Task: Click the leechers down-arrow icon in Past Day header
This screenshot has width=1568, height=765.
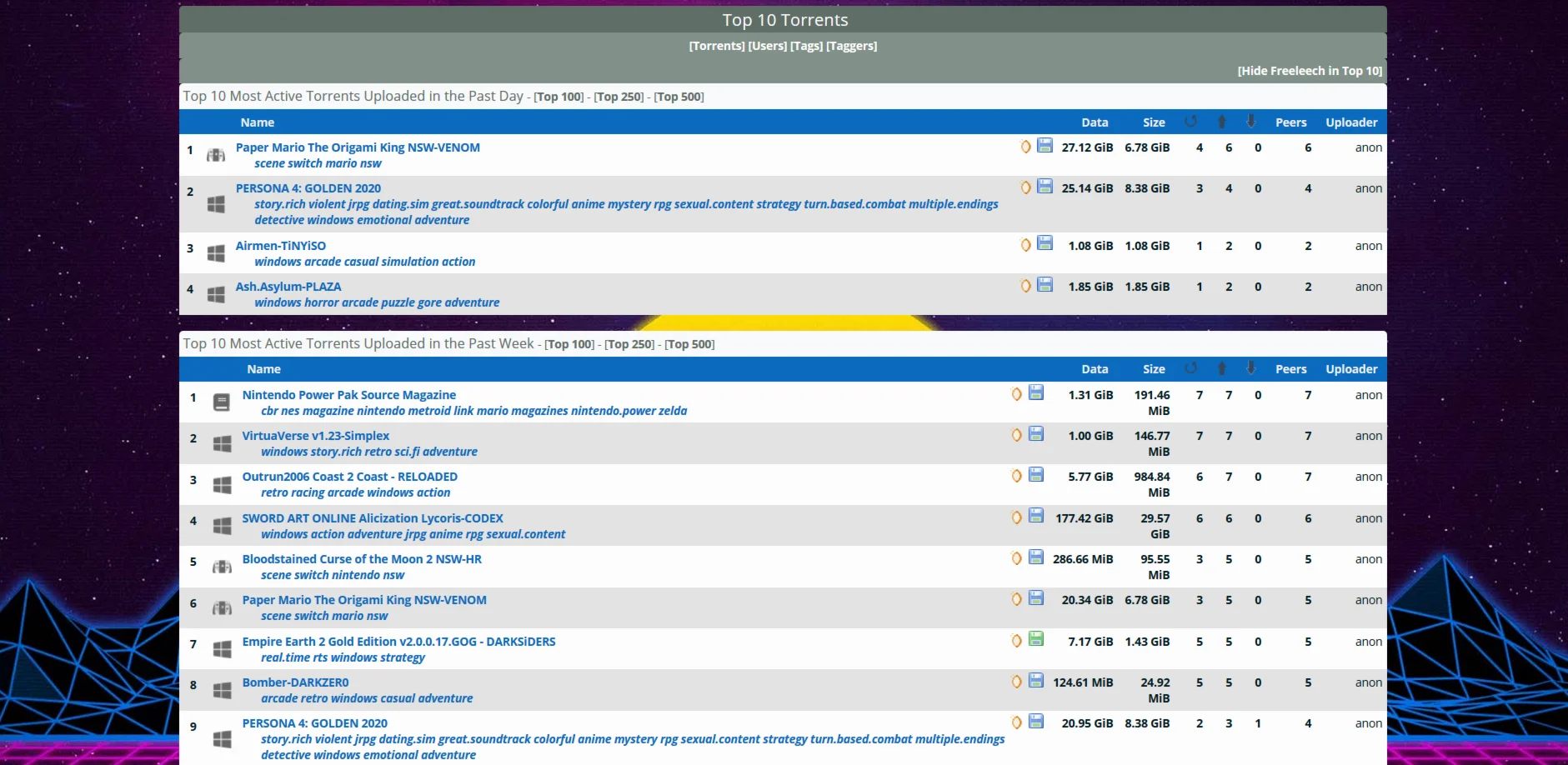Action: pyautogui.click(x=1251, y=122)
